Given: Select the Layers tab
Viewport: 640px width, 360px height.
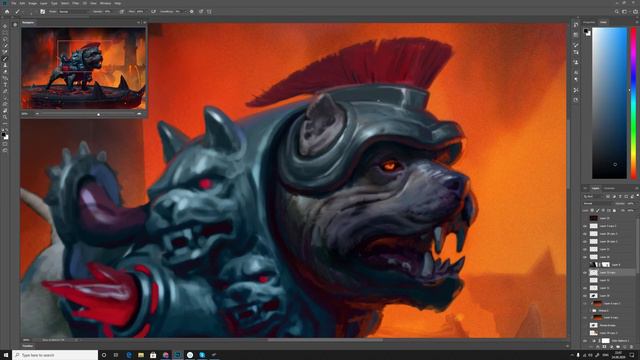Looking at the screenshot, I should pyautogui.click(x=595, y=188).
